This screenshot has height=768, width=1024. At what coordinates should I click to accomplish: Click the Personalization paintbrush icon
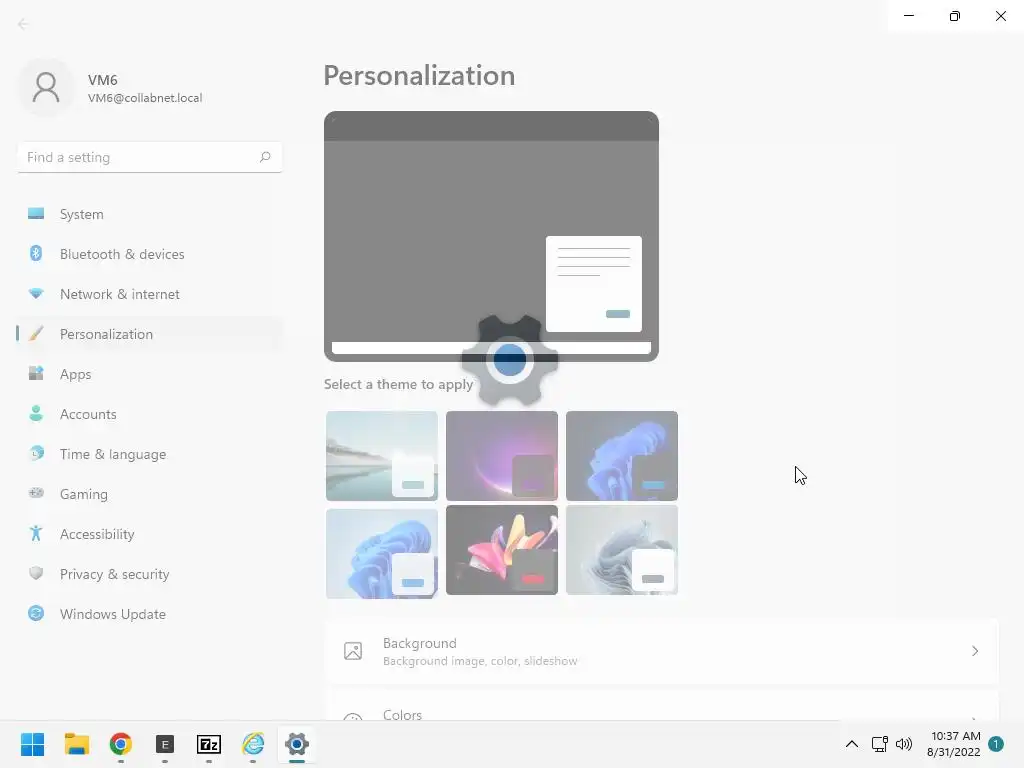(x=36, y=334)
